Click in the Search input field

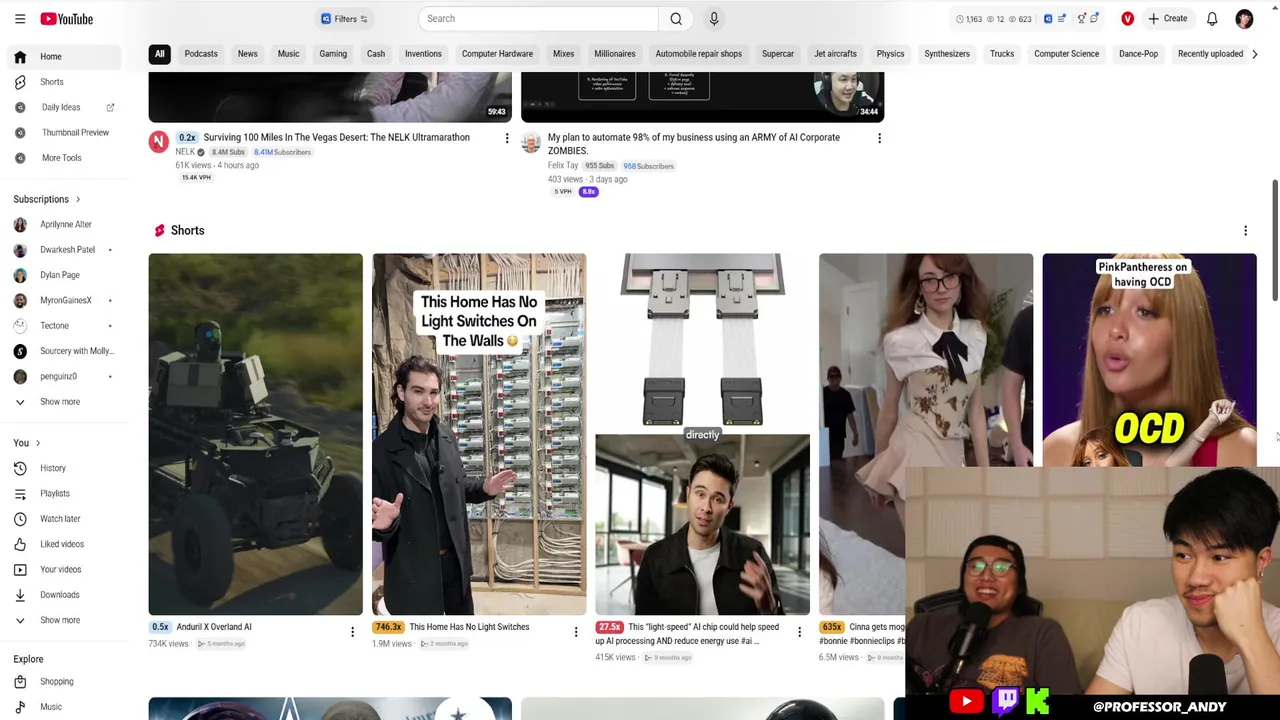click(x=538, y=19)
